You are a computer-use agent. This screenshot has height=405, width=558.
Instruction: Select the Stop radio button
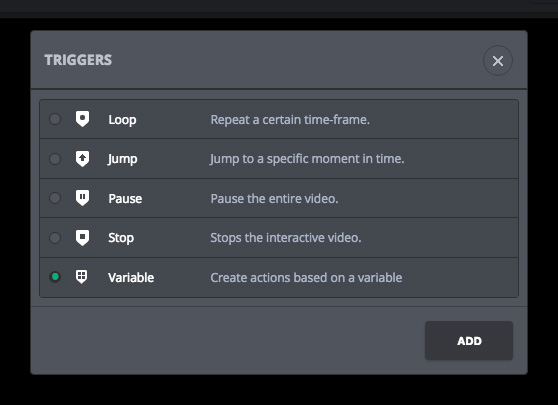55,237
